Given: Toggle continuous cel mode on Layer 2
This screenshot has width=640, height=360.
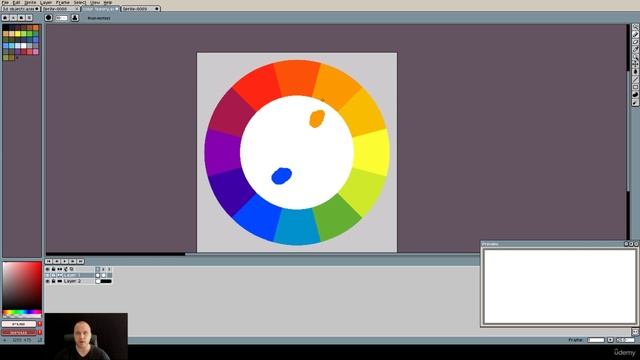Looking at the screenshot, I should click(x=60, y=281).
